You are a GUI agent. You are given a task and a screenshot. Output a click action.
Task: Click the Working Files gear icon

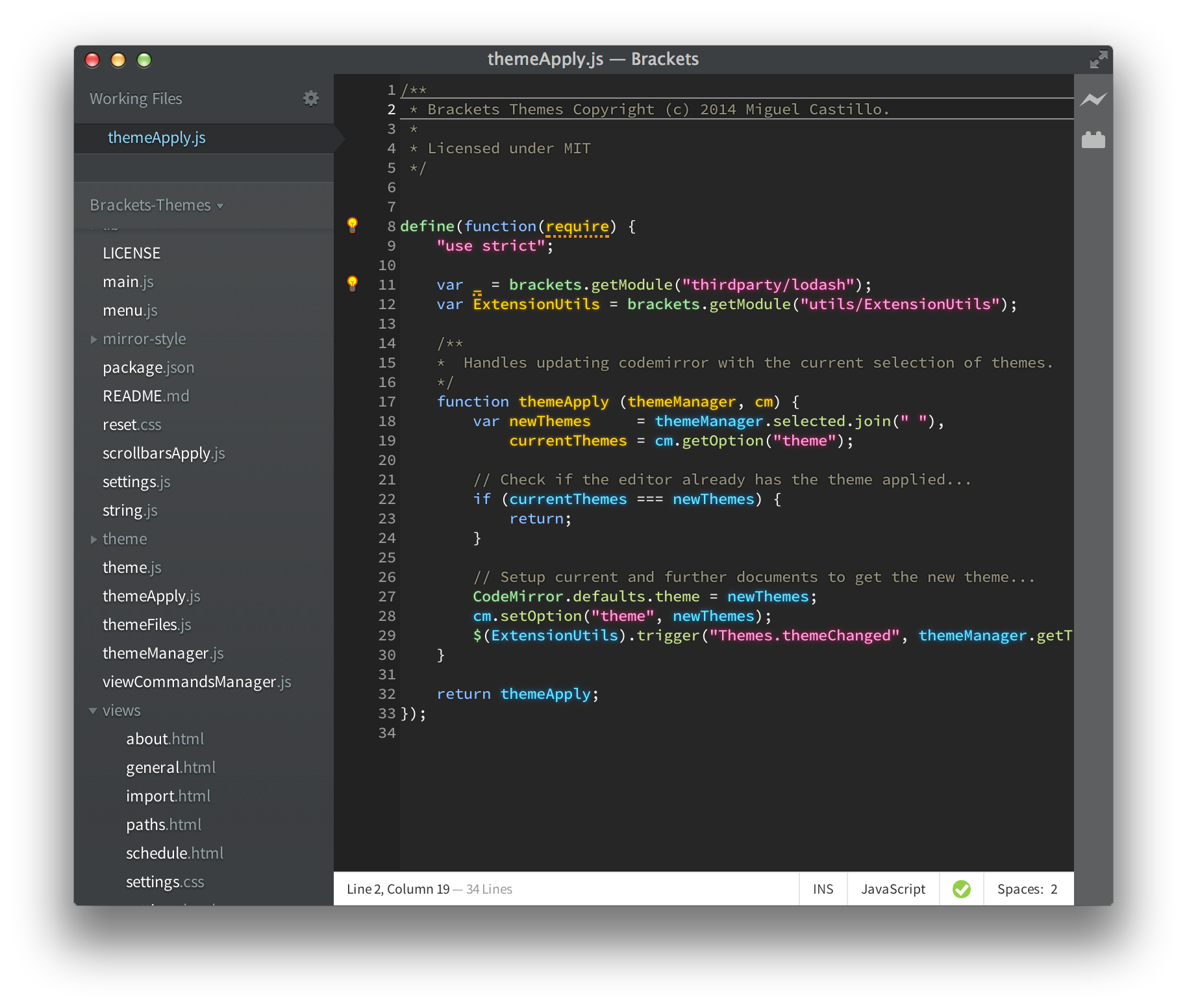(x=311, y=98)
